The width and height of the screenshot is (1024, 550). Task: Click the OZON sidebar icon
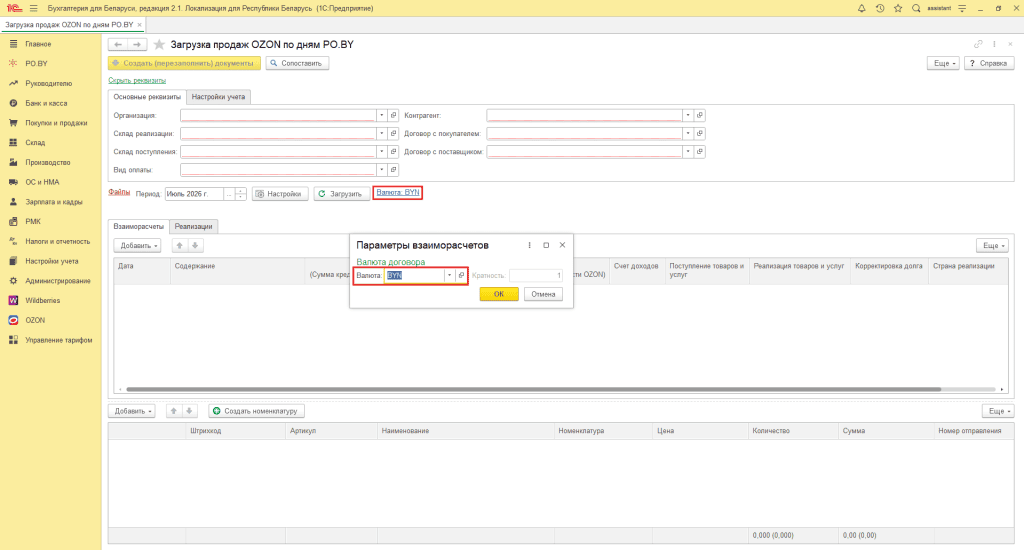(13, 320)
